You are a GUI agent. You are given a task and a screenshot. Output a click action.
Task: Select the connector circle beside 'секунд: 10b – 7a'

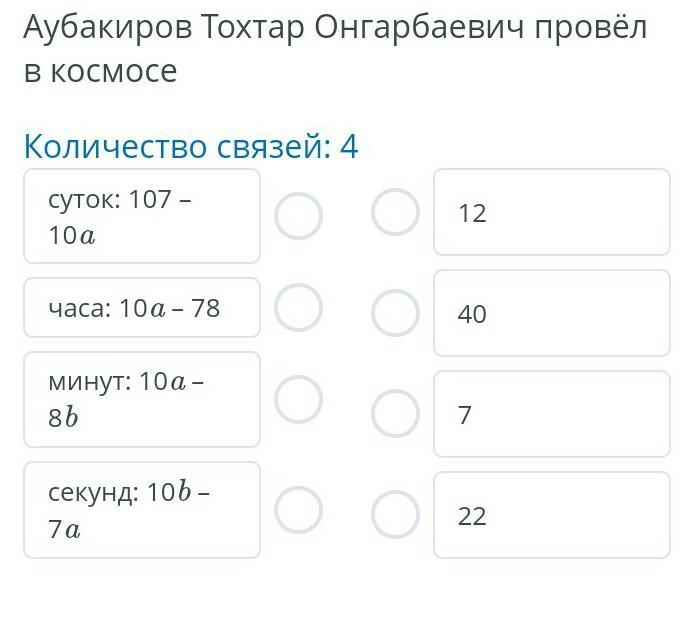click(x=298, y=510)
